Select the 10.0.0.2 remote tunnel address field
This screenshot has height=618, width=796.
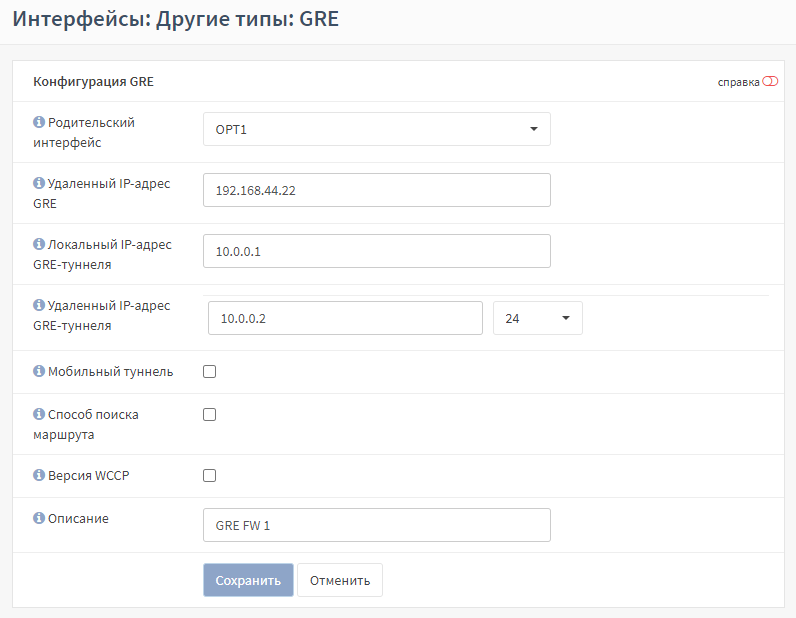[345, 318]
